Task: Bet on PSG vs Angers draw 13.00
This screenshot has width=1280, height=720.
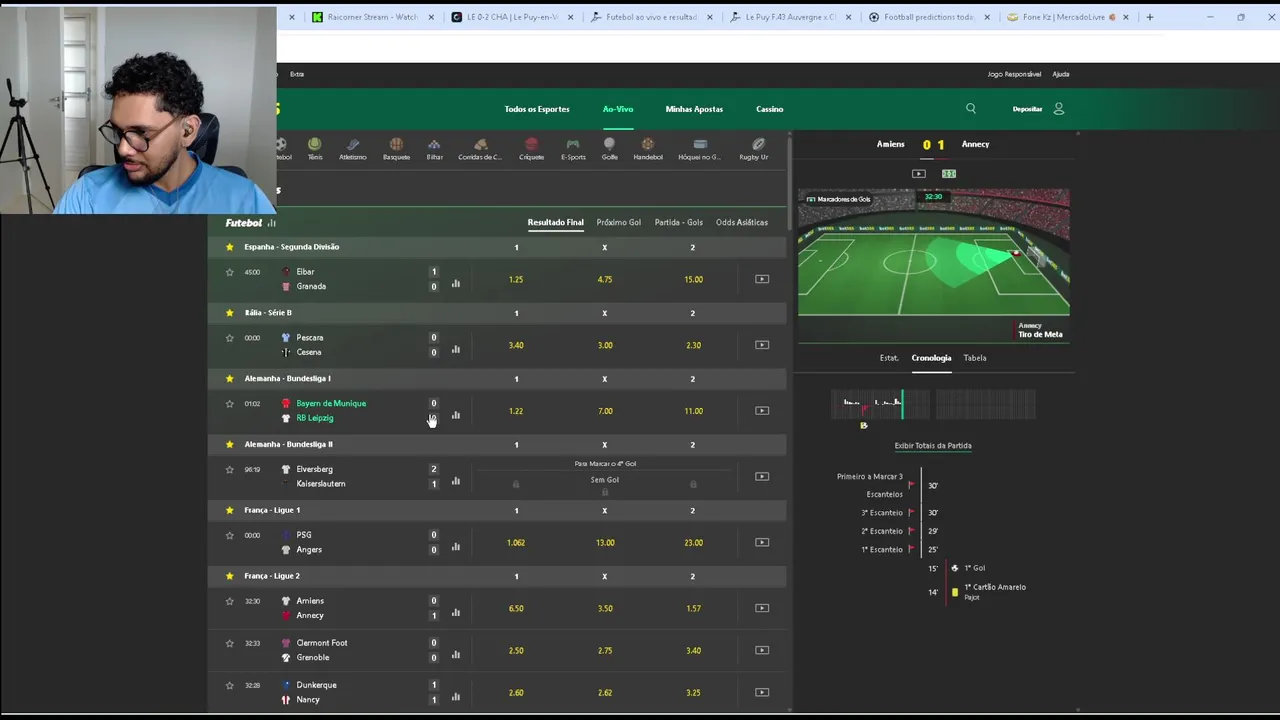Action: click(605, 543)
